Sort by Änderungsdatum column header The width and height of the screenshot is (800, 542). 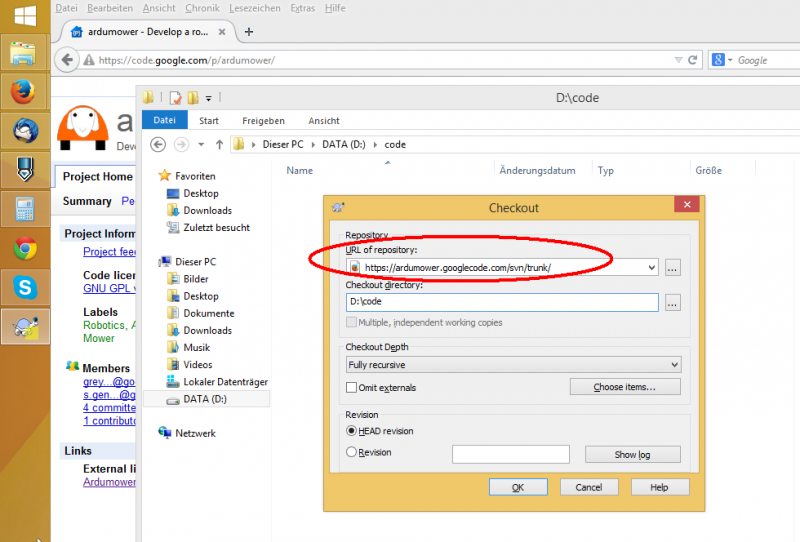tap(537, 170)
